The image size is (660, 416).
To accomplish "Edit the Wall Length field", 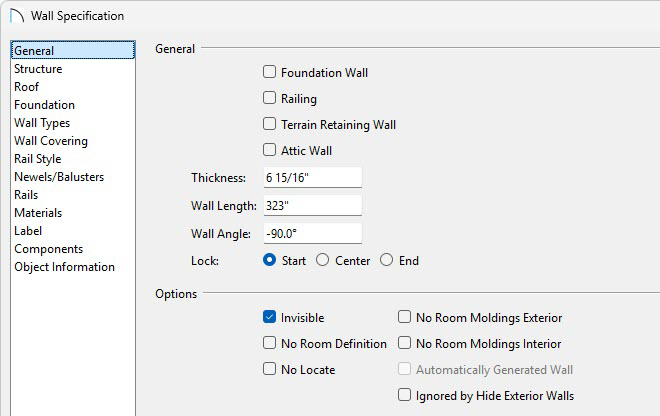I will [311, 205].
